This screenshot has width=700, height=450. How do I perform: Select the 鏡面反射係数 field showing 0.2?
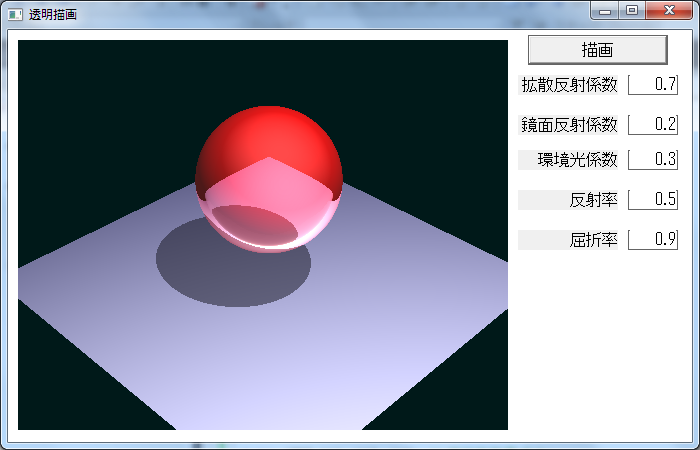coord(653,125)
